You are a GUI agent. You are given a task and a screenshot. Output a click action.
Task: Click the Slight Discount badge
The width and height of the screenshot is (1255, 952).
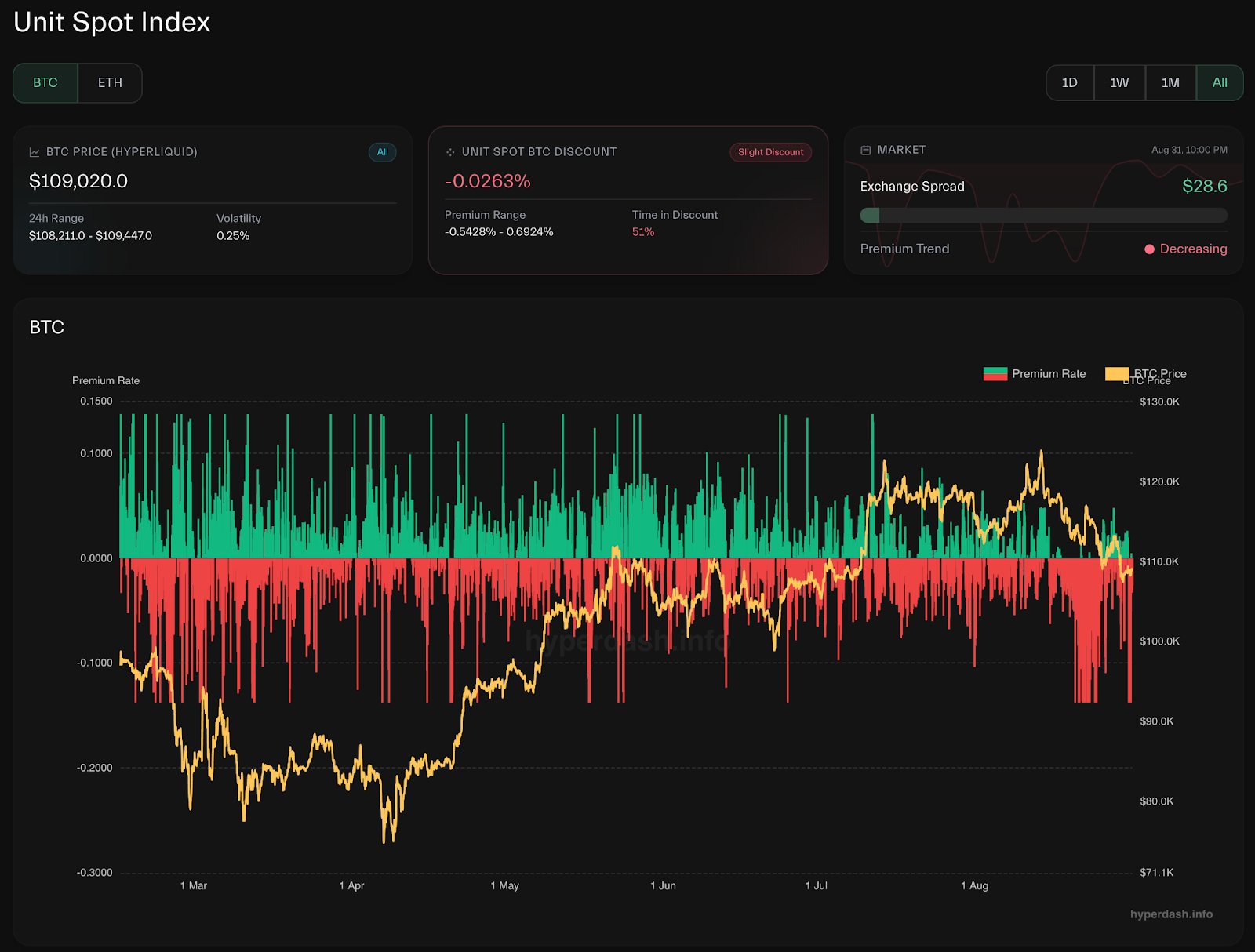coord(770,152)
